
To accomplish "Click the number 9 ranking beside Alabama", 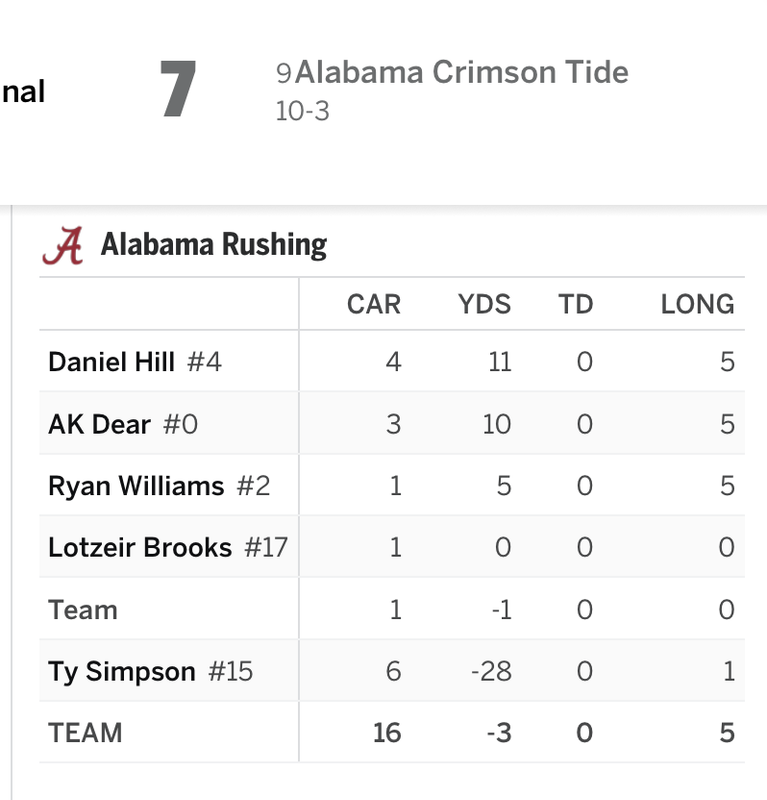I will point(283,74).
